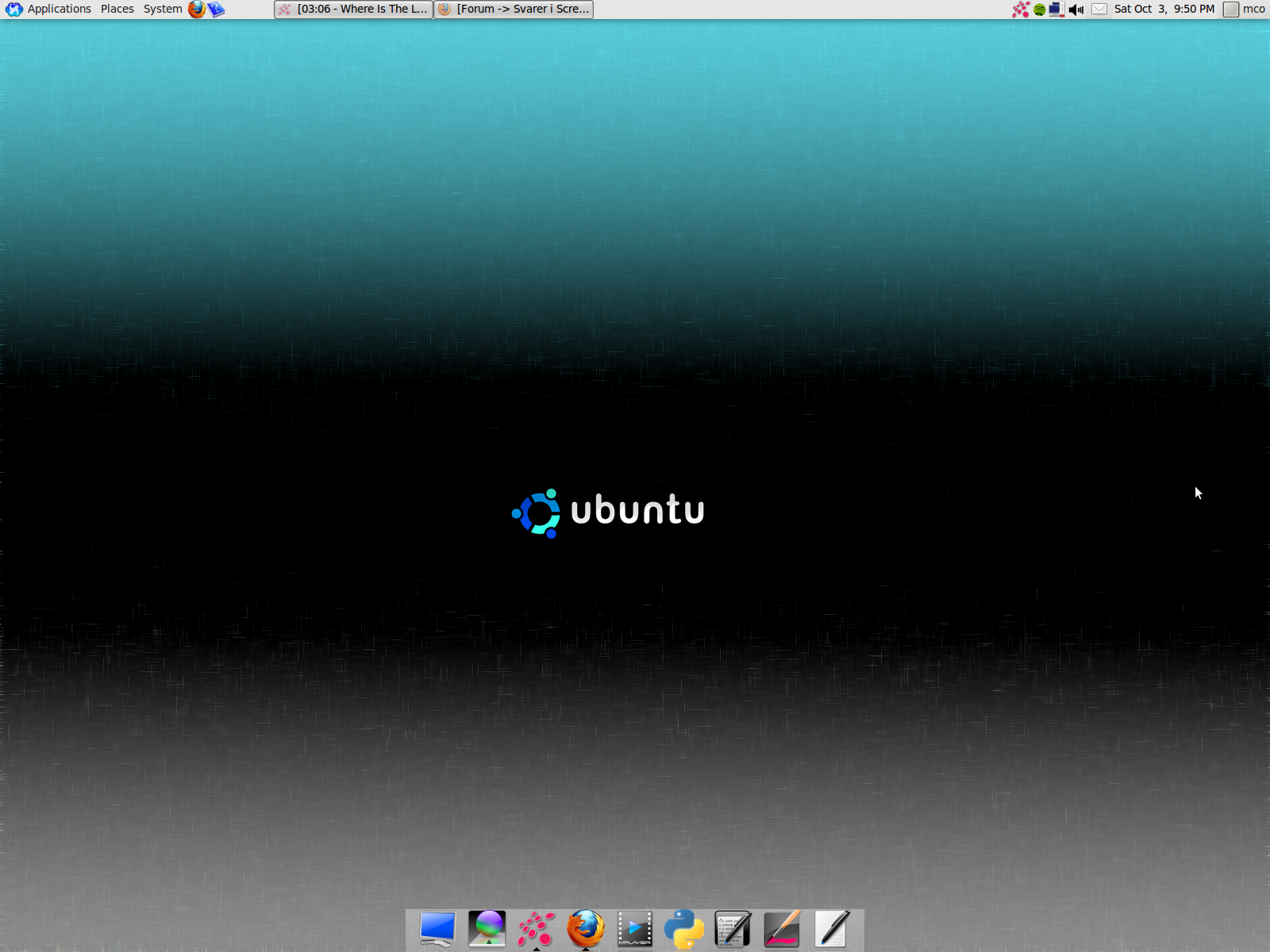Image resolution: width=1270 pixels, height=952 pixels.
Task: Open the handwritten notes app in dock
Action: coord(733,929)
